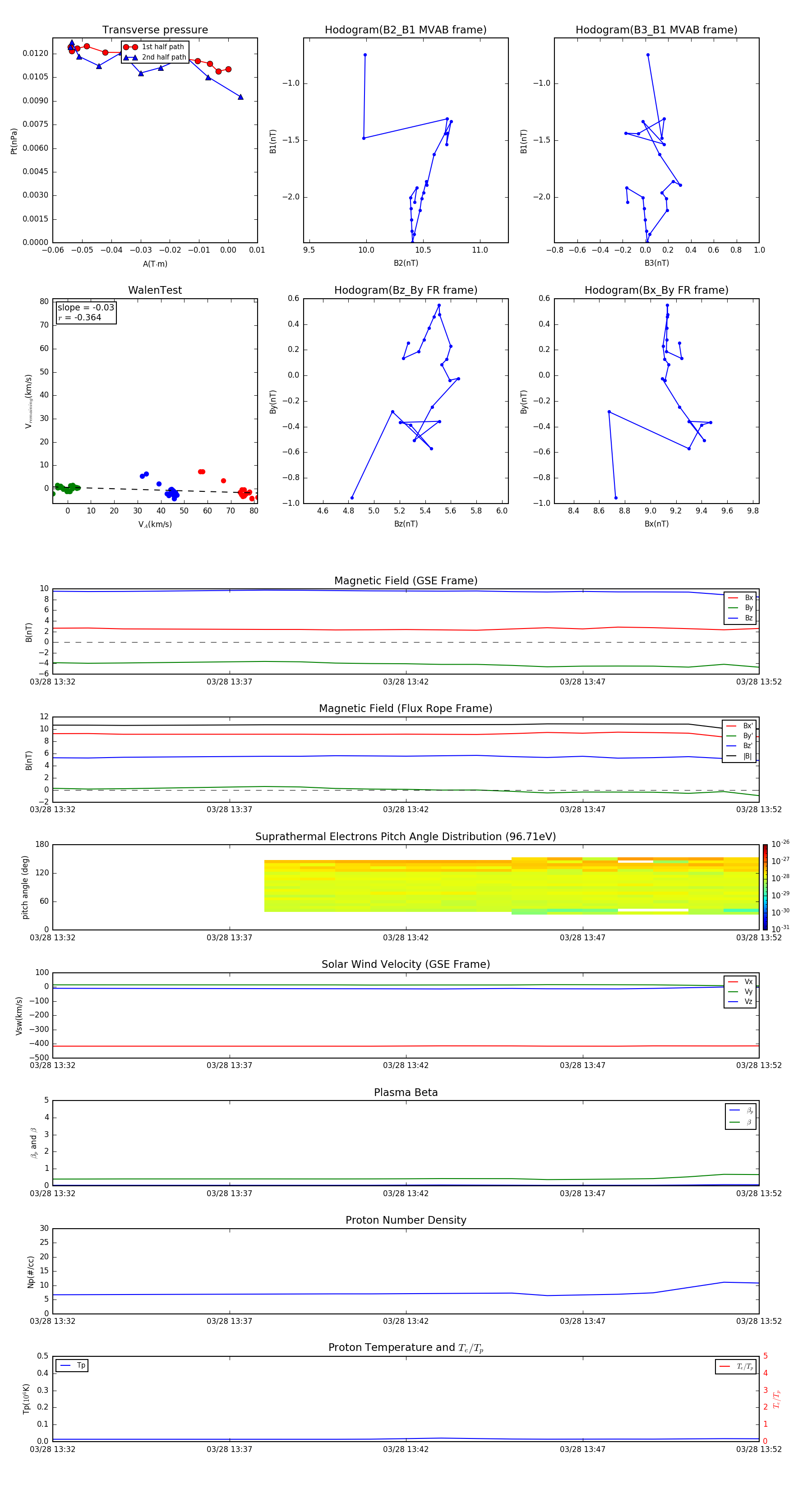Click the 'Transverse pressure' plot title
The width and height of the screenshot is (812, 1489).
point(155,30)
